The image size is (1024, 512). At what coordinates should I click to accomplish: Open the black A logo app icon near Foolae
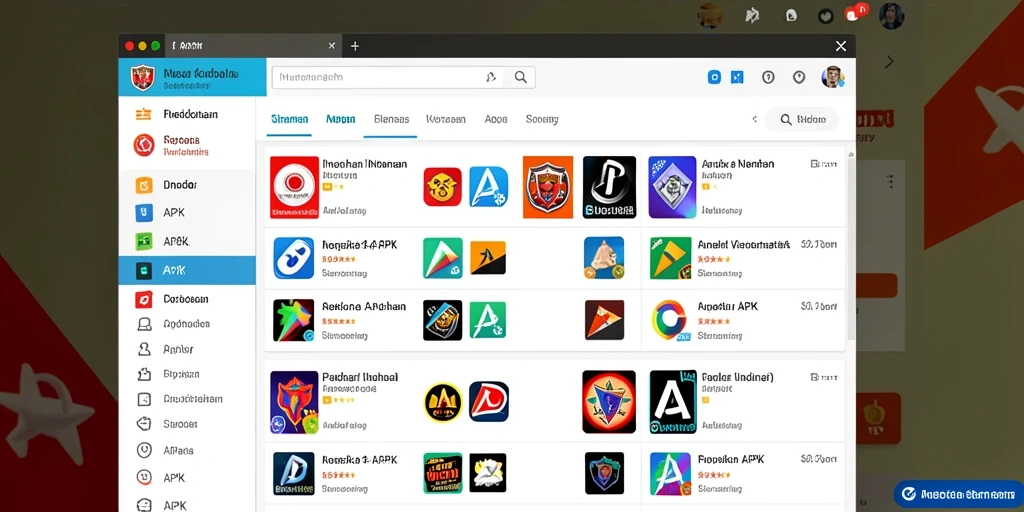[673, 402]
